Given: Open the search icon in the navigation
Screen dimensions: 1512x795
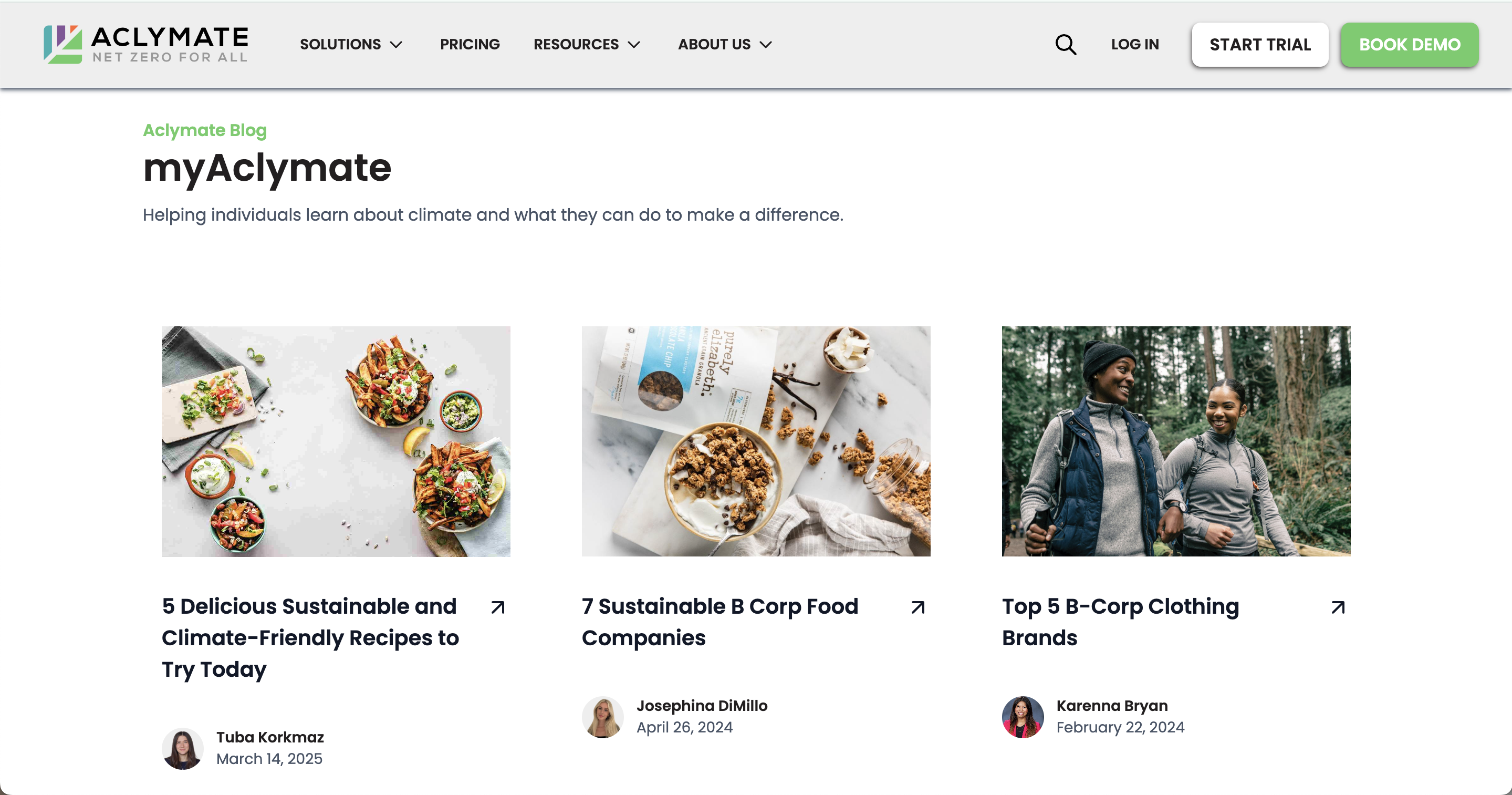Looking at the screenshot, I should point(1065,44).
